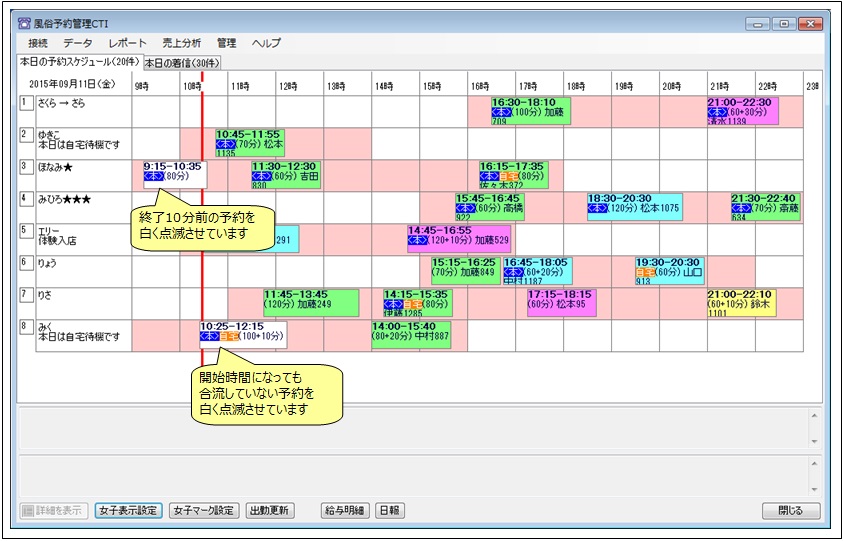Switch to the 本日の着信(30件) tab

point(182,63)
